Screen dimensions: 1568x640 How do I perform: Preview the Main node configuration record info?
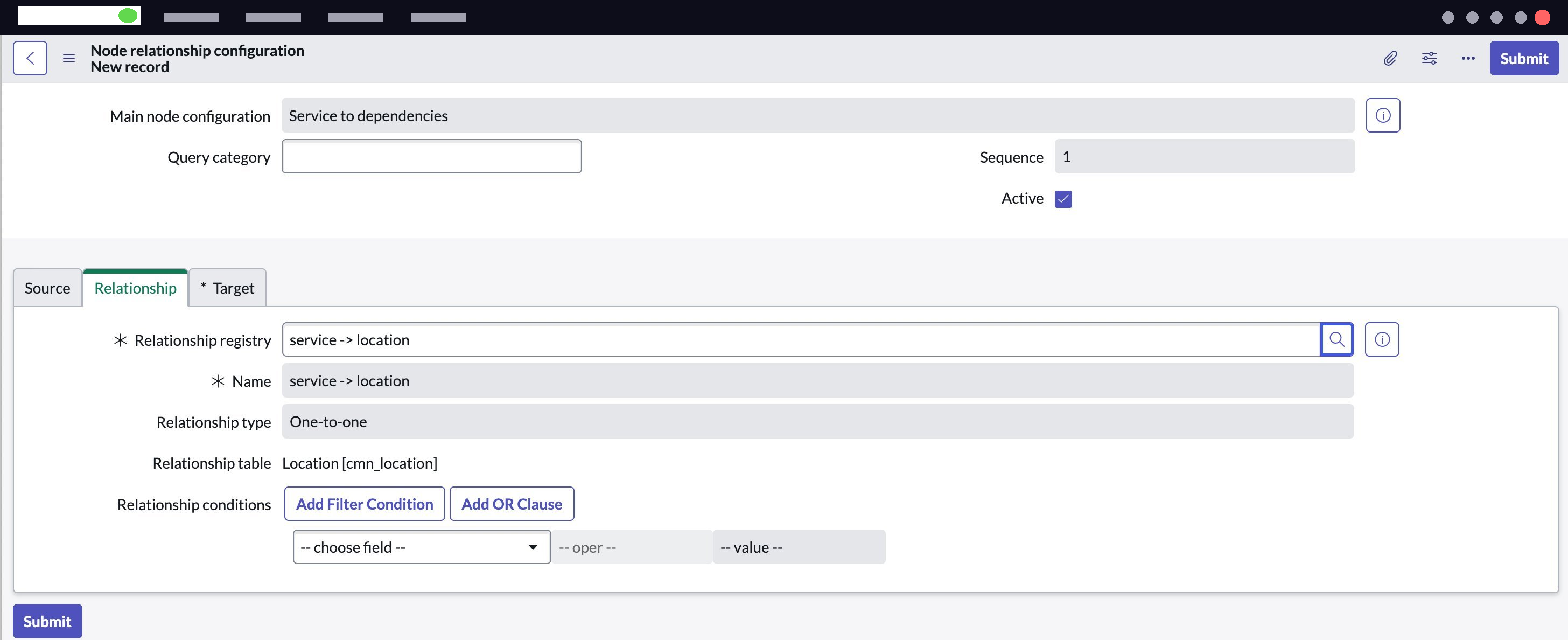click(1383, 115)
